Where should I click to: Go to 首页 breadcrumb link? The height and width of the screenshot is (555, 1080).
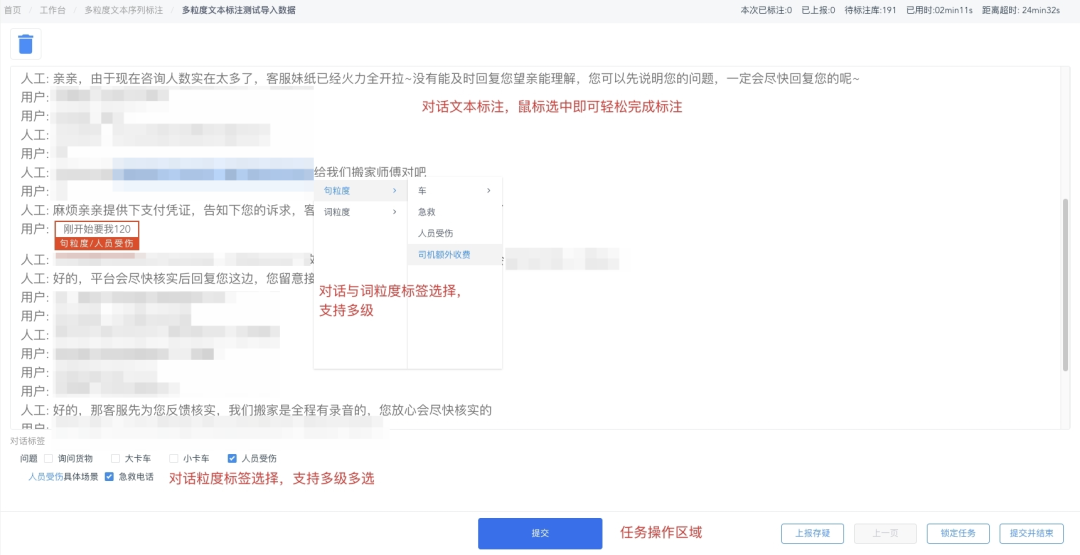[x=12, y=10]
